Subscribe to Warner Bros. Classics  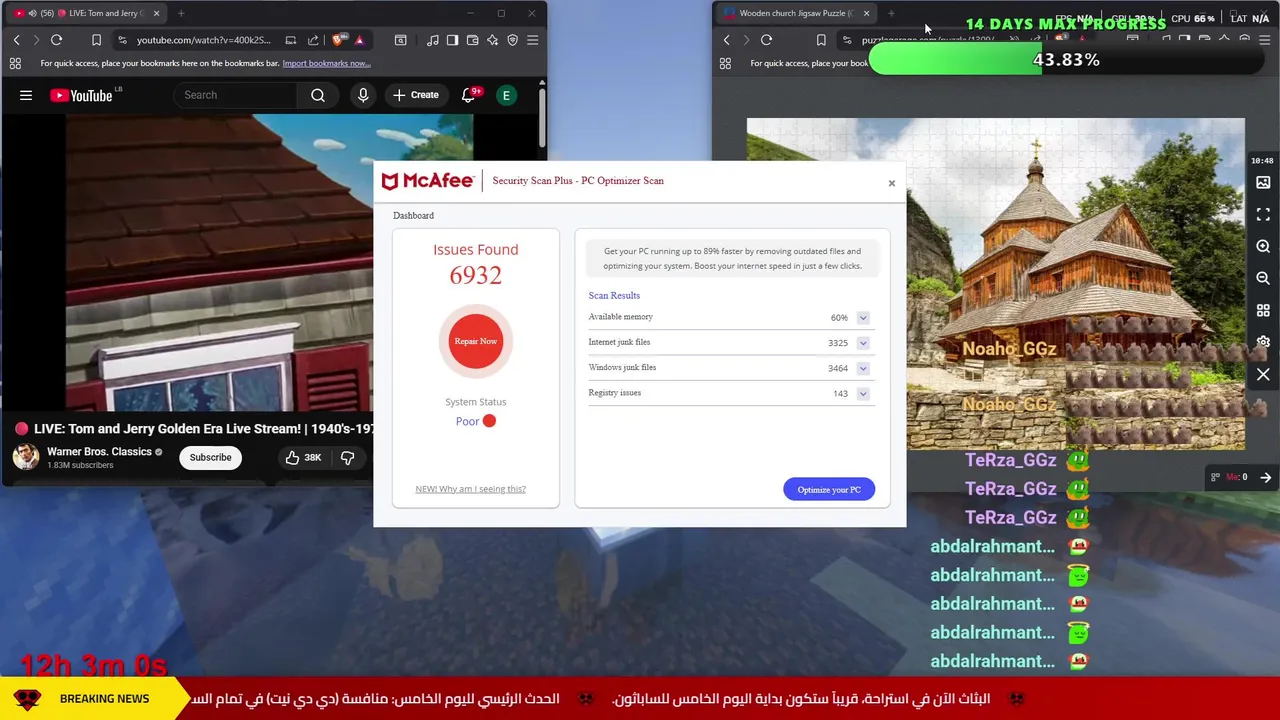coord(210,458)
